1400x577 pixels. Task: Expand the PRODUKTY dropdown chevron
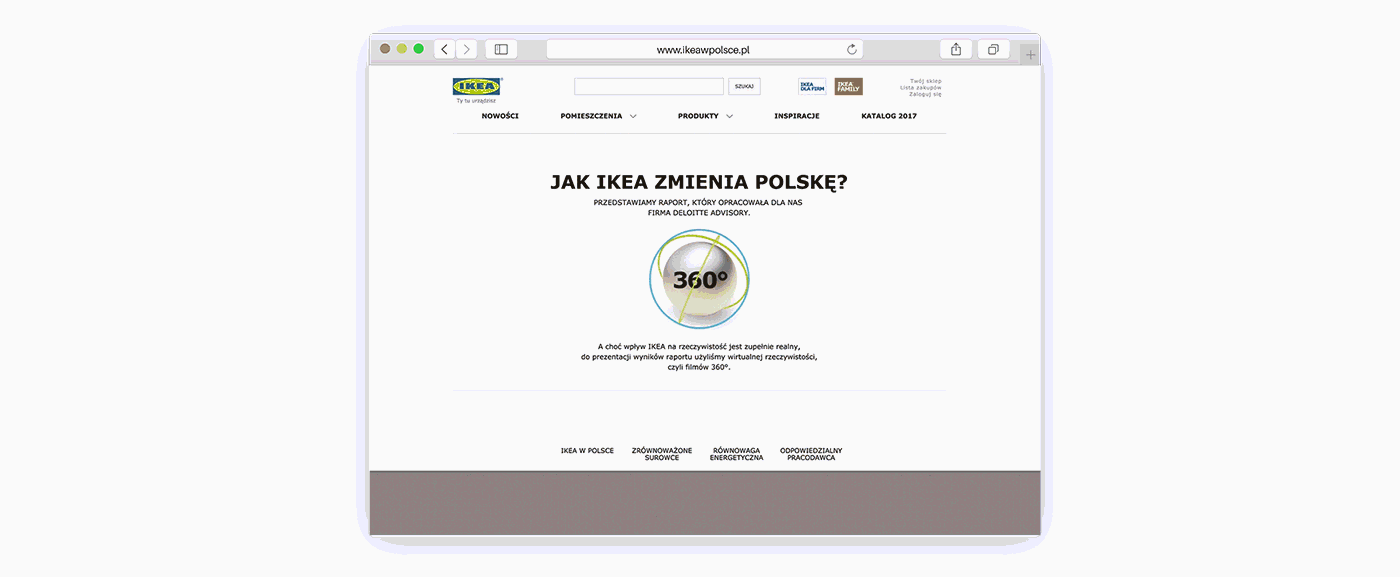(x=730, y=116)
